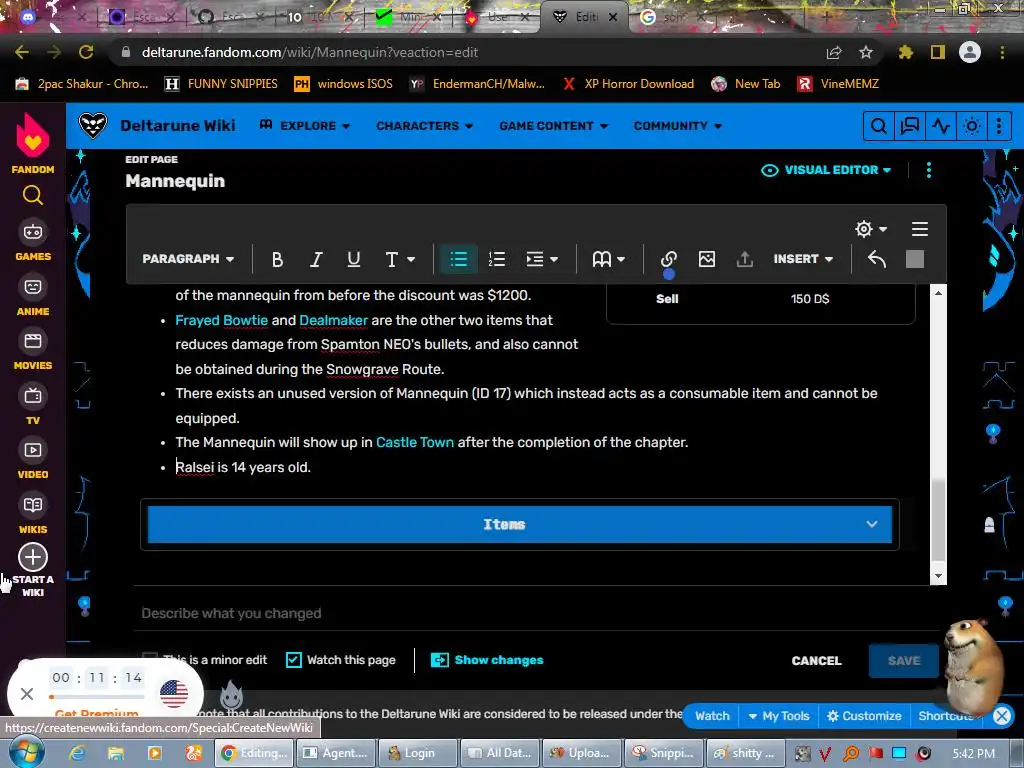Open the page options hamburger menu
The width and height of the screenshot is (1024, 768).
920,229
